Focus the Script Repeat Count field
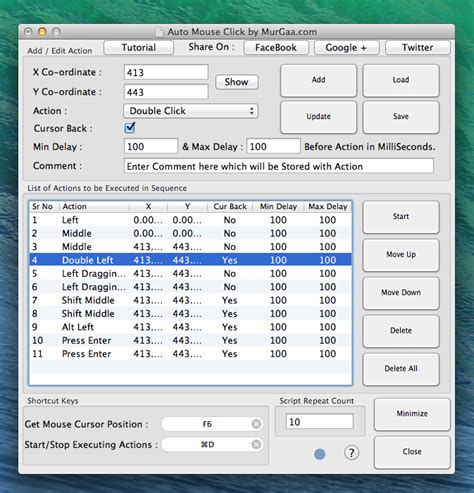474x493 pixels. (x=319, y=422)
